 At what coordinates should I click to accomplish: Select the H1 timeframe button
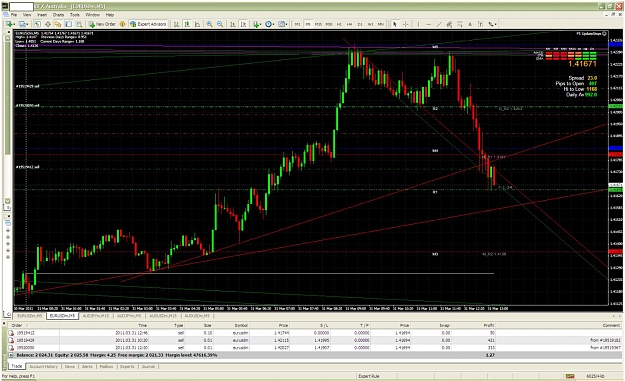coord(339,24)
